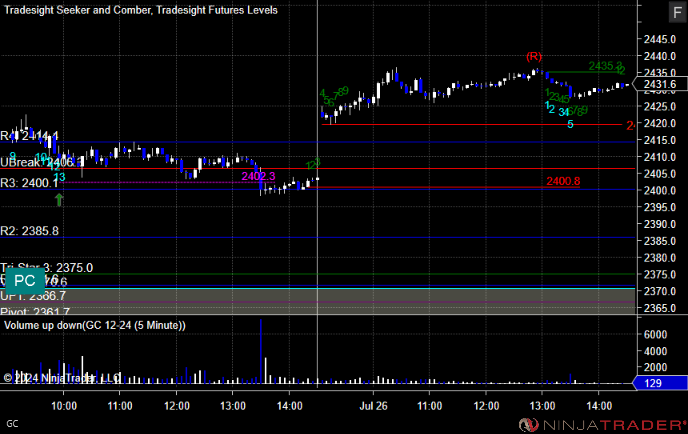Click the 2000 volume axis label
The image size is (688, 434).
pyautogui.click(x=655, y=367)
